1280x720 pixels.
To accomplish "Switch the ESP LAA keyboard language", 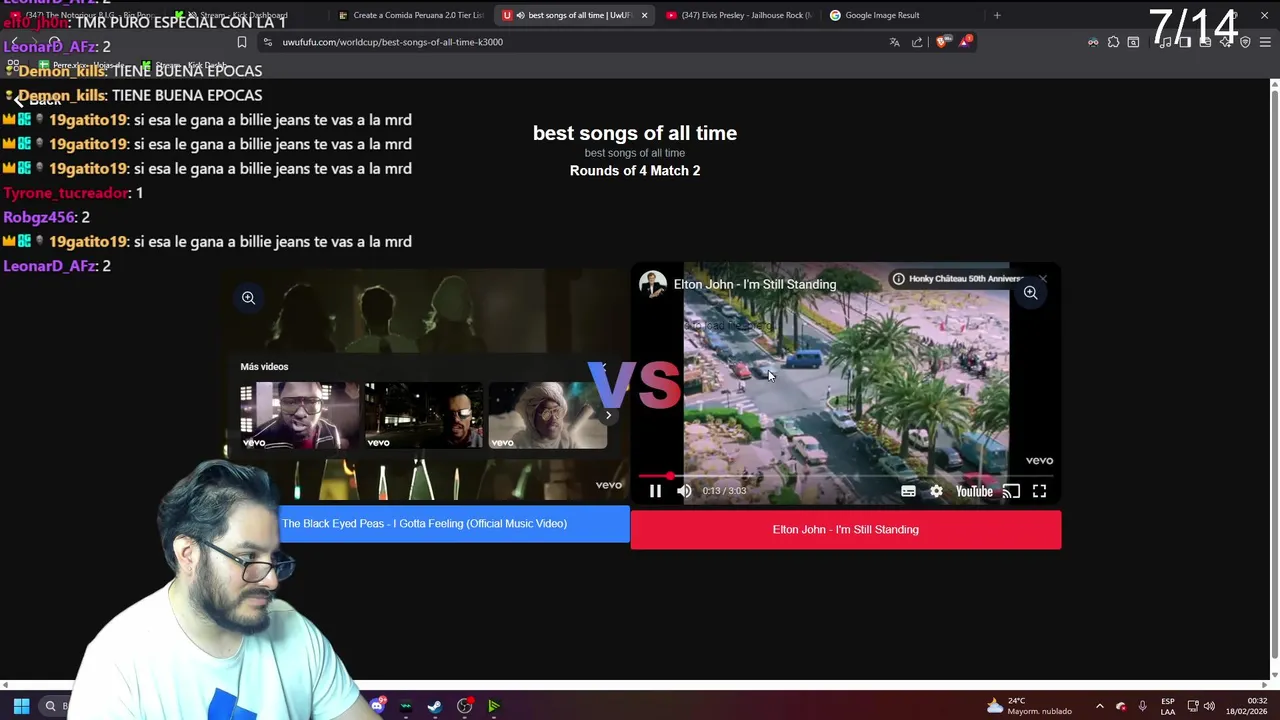I will click(1168, 706).
